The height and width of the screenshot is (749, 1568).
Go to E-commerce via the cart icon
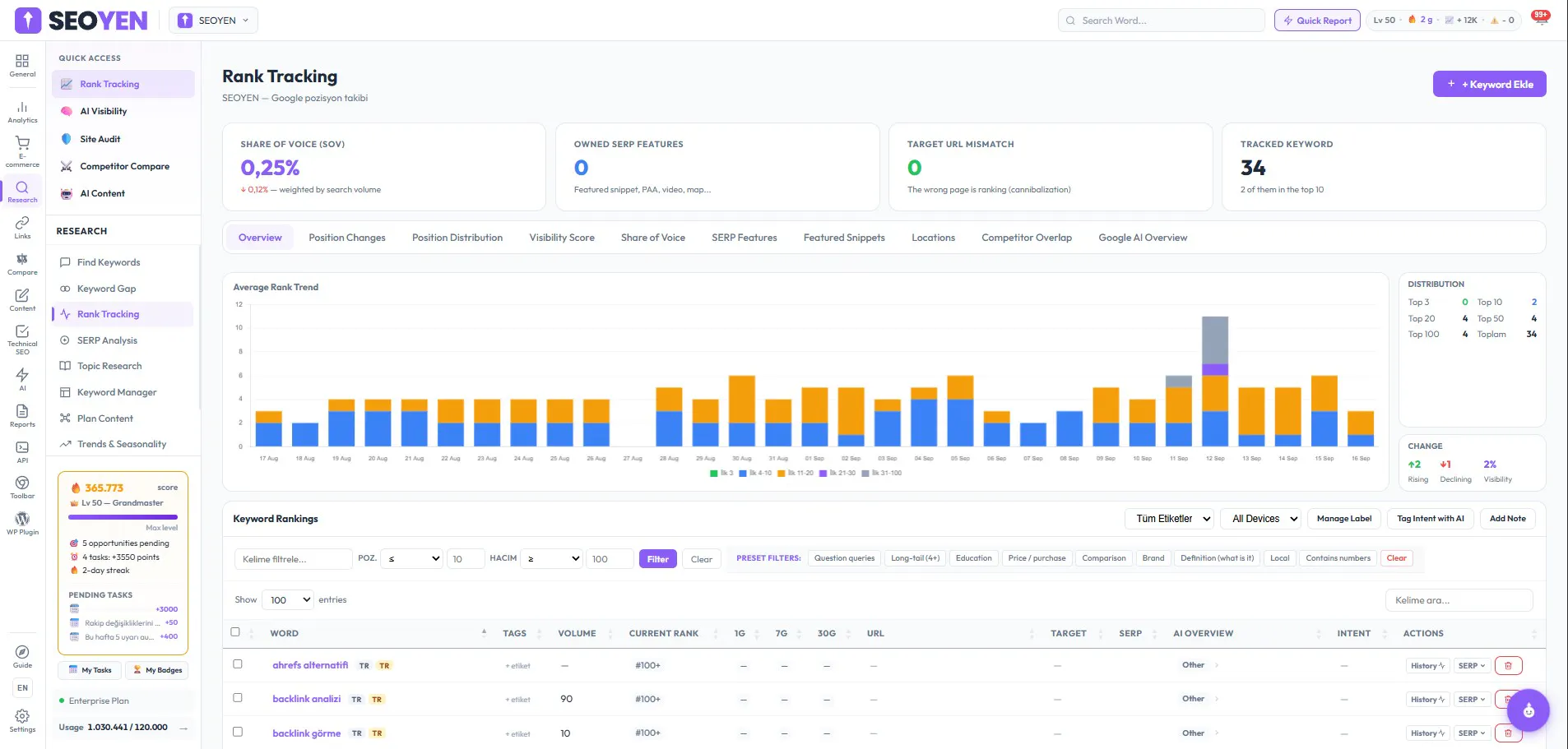pos(22,151)
